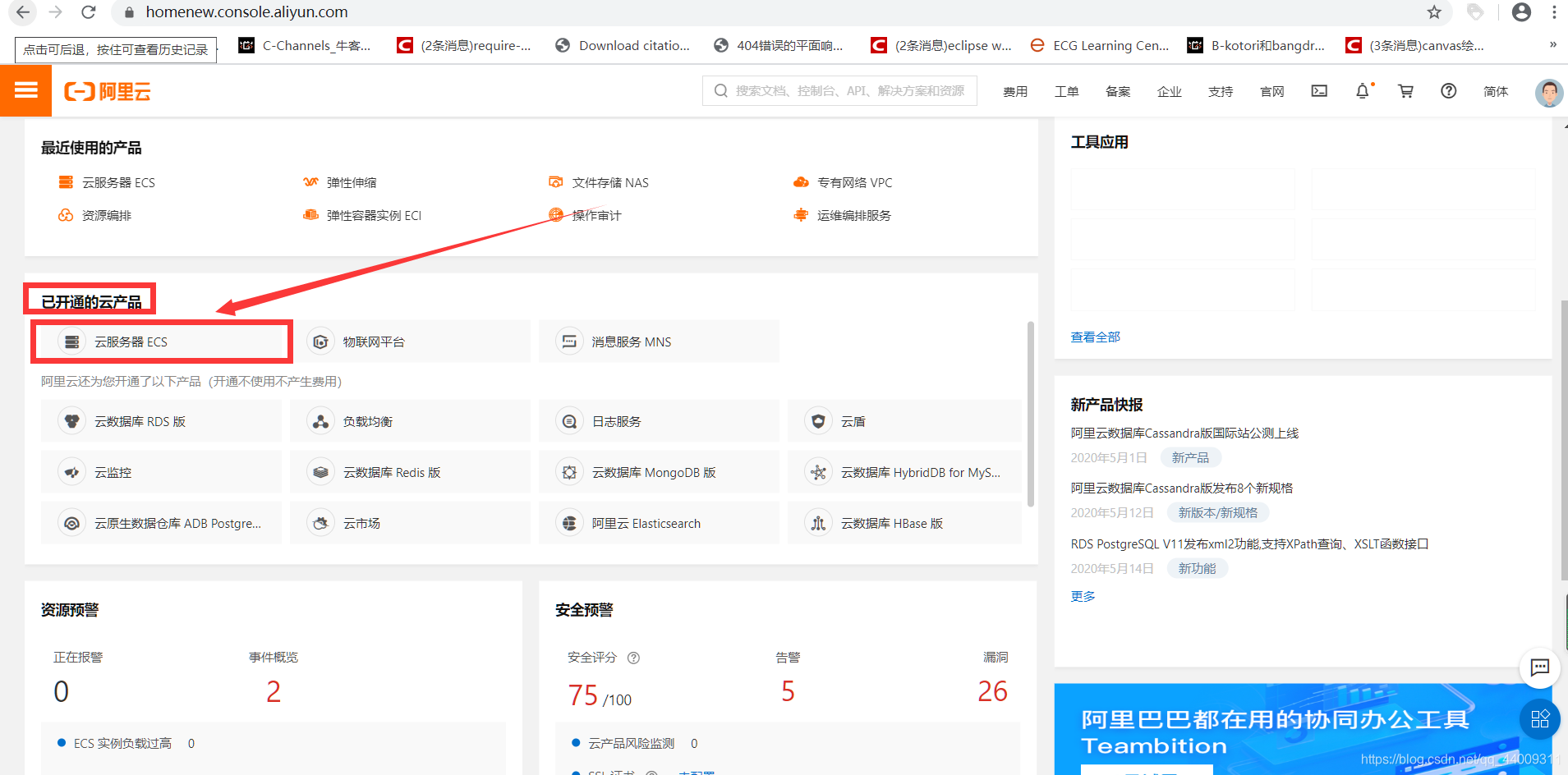
Task: Open the ECG Learning Cen... bookmark
Action: (x=1100, y=45)
